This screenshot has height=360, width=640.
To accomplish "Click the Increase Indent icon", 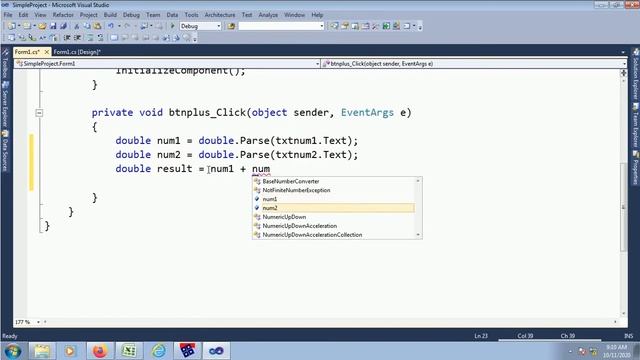I will coord(77,38).
